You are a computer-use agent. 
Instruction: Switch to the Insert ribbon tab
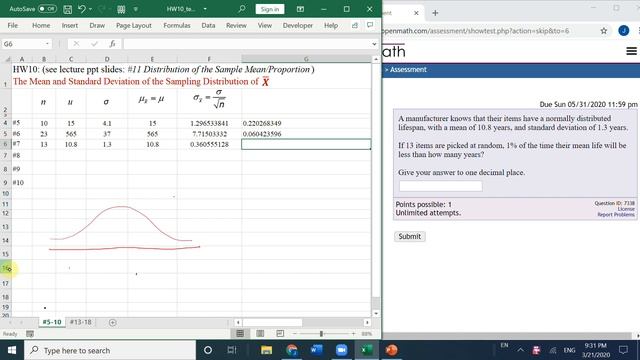coord(70,25)
